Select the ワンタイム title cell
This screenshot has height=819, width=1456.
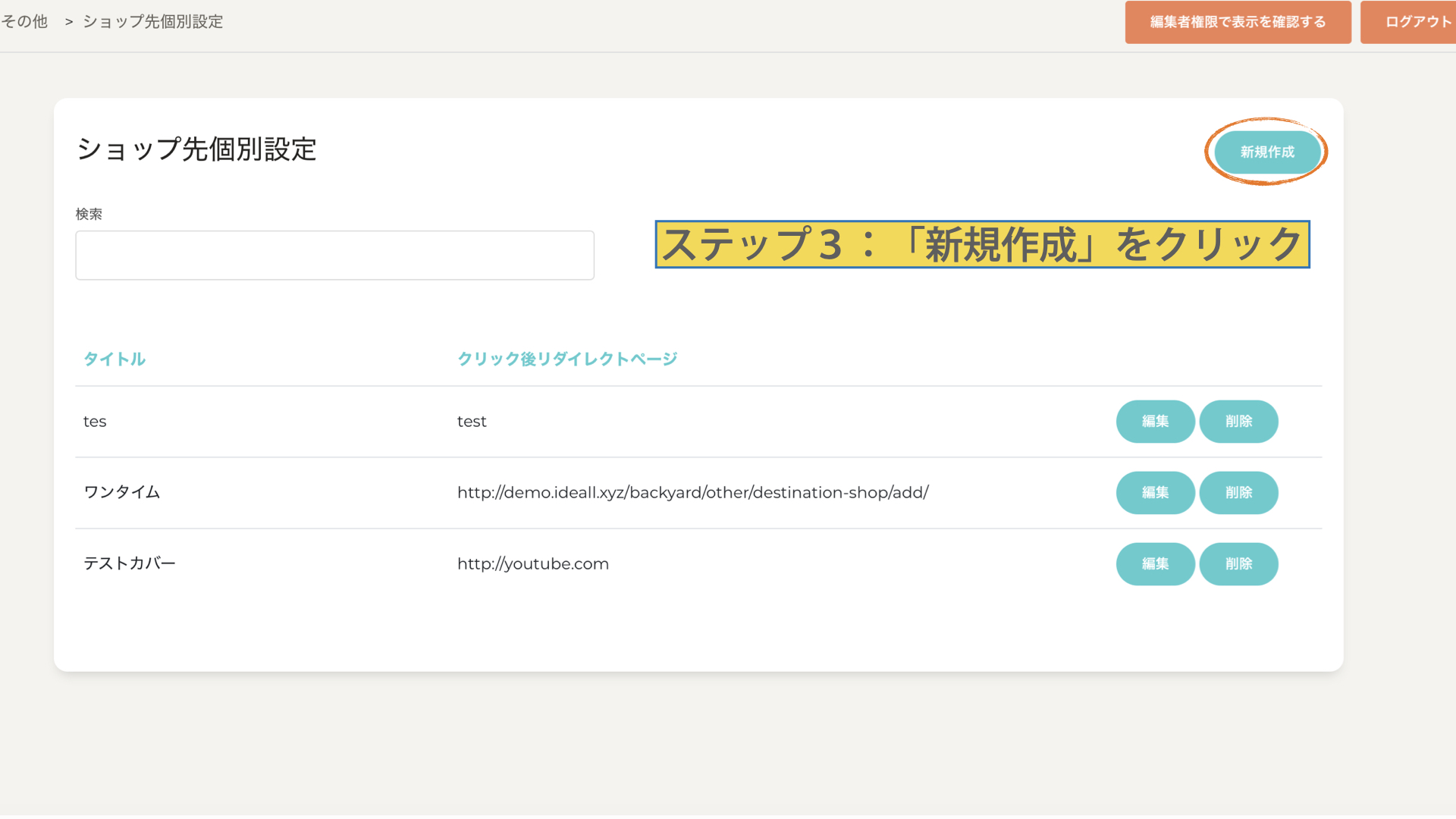(x=122, y=493)
